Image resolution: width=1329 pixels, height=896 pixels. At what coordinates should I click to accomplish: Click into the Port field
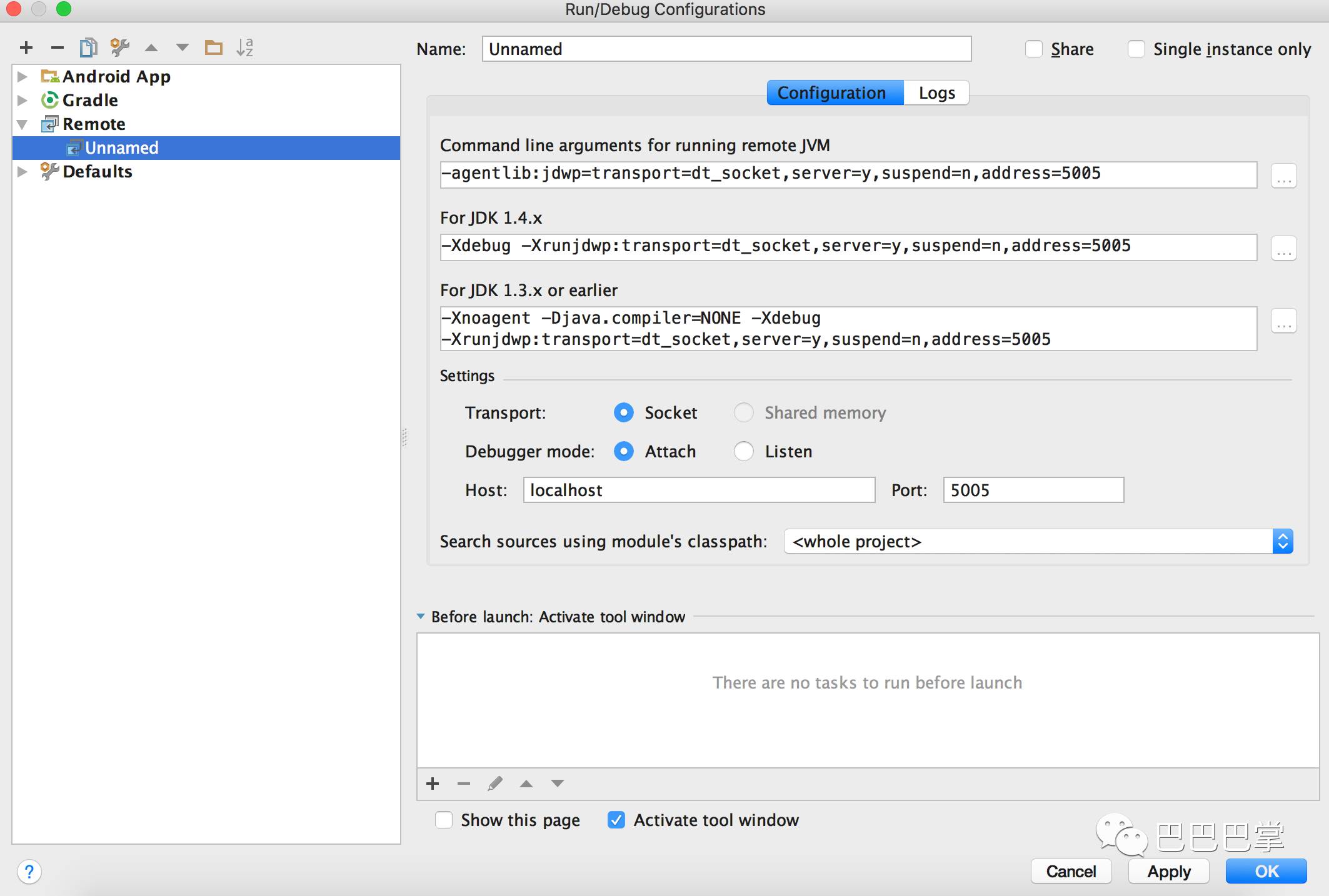pos(1033,490)
